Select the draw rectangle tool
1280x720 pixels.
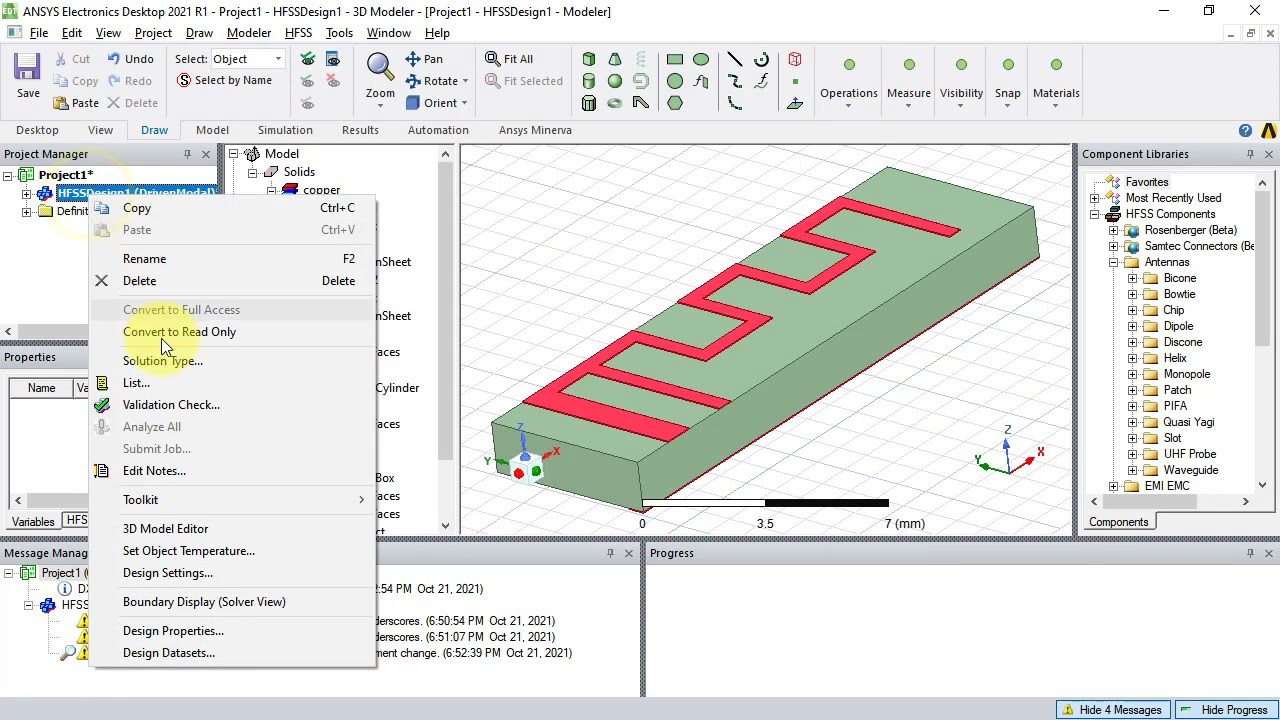click(675, 59)
